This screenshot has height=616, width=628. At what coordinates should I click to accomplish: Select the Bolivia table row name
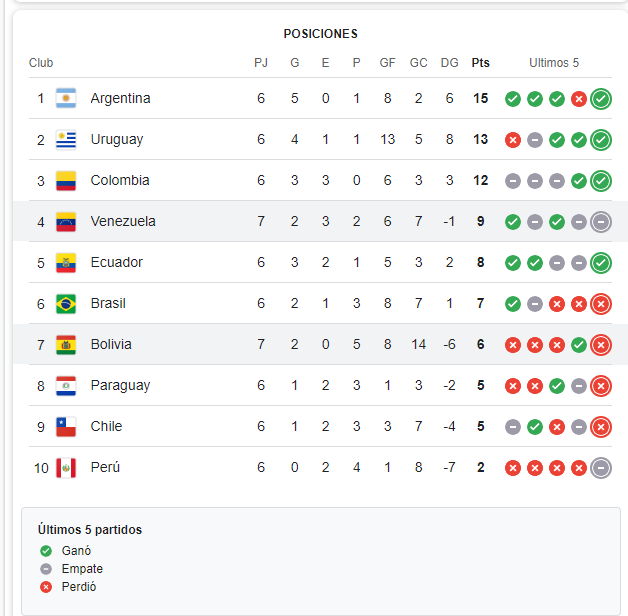pos(111,344)
